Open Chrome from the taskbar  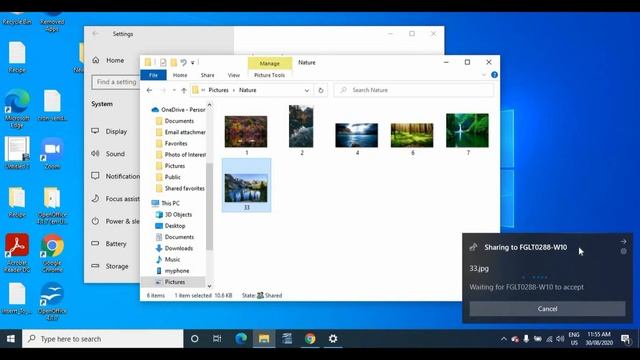tap(310, 339)
